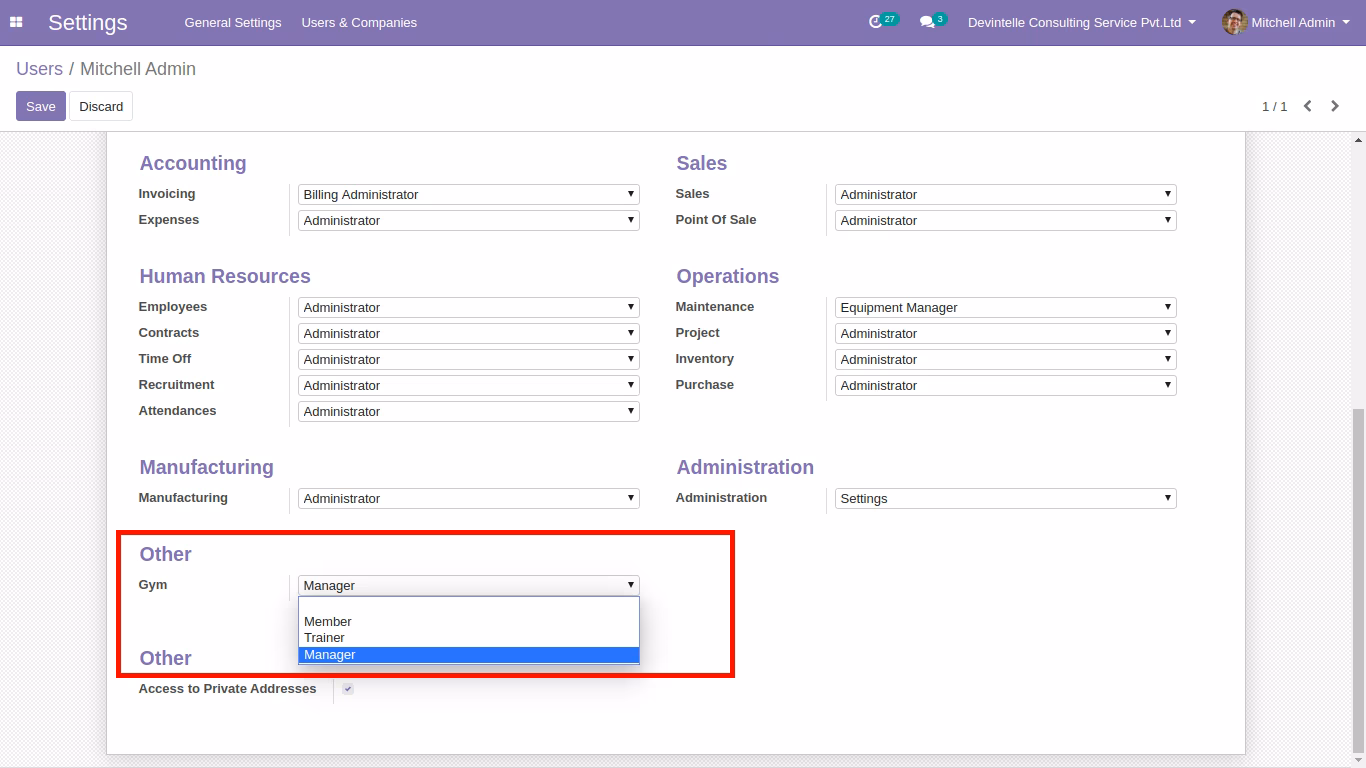Screen dimensions: 1366x768
Task: Open the Users & Companies menu
Action: coord(359,22)
